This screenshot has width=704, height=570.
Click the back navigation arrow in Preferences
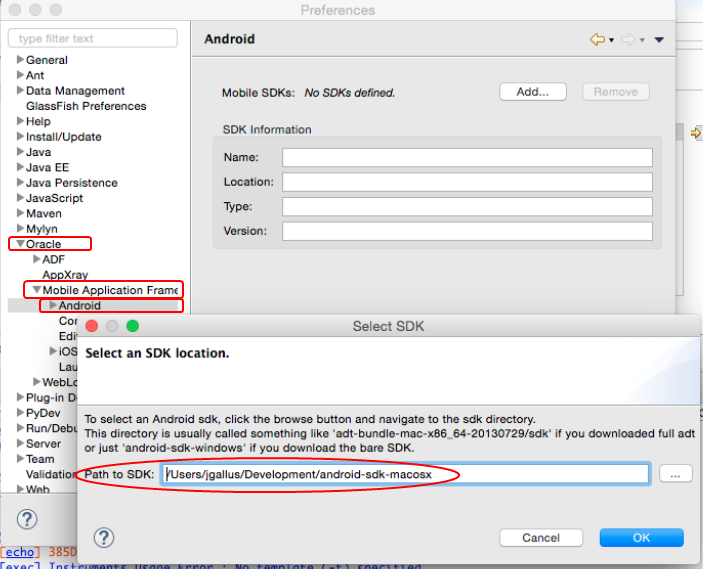click(x=598, y=39)
